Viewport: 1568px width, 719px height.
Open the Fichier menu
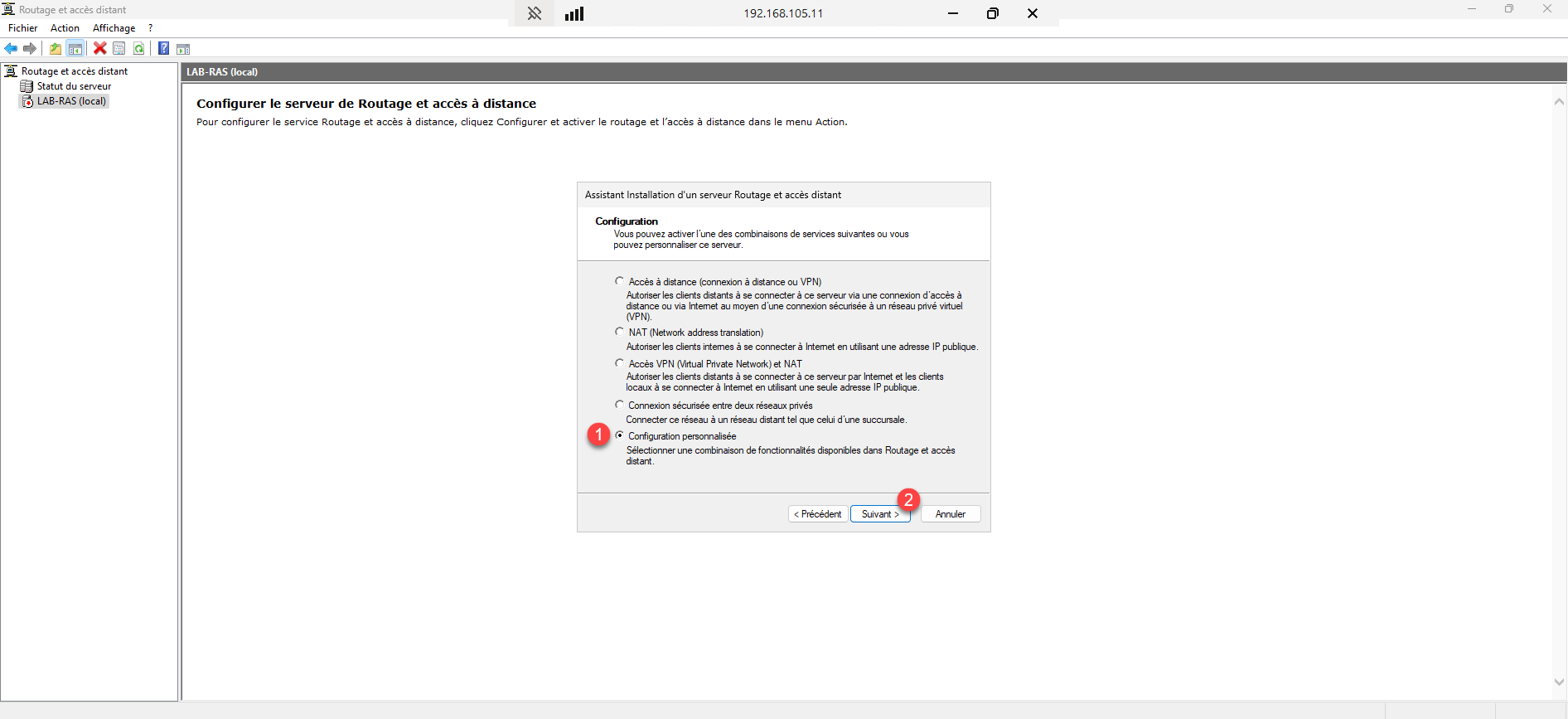(22, 28)
